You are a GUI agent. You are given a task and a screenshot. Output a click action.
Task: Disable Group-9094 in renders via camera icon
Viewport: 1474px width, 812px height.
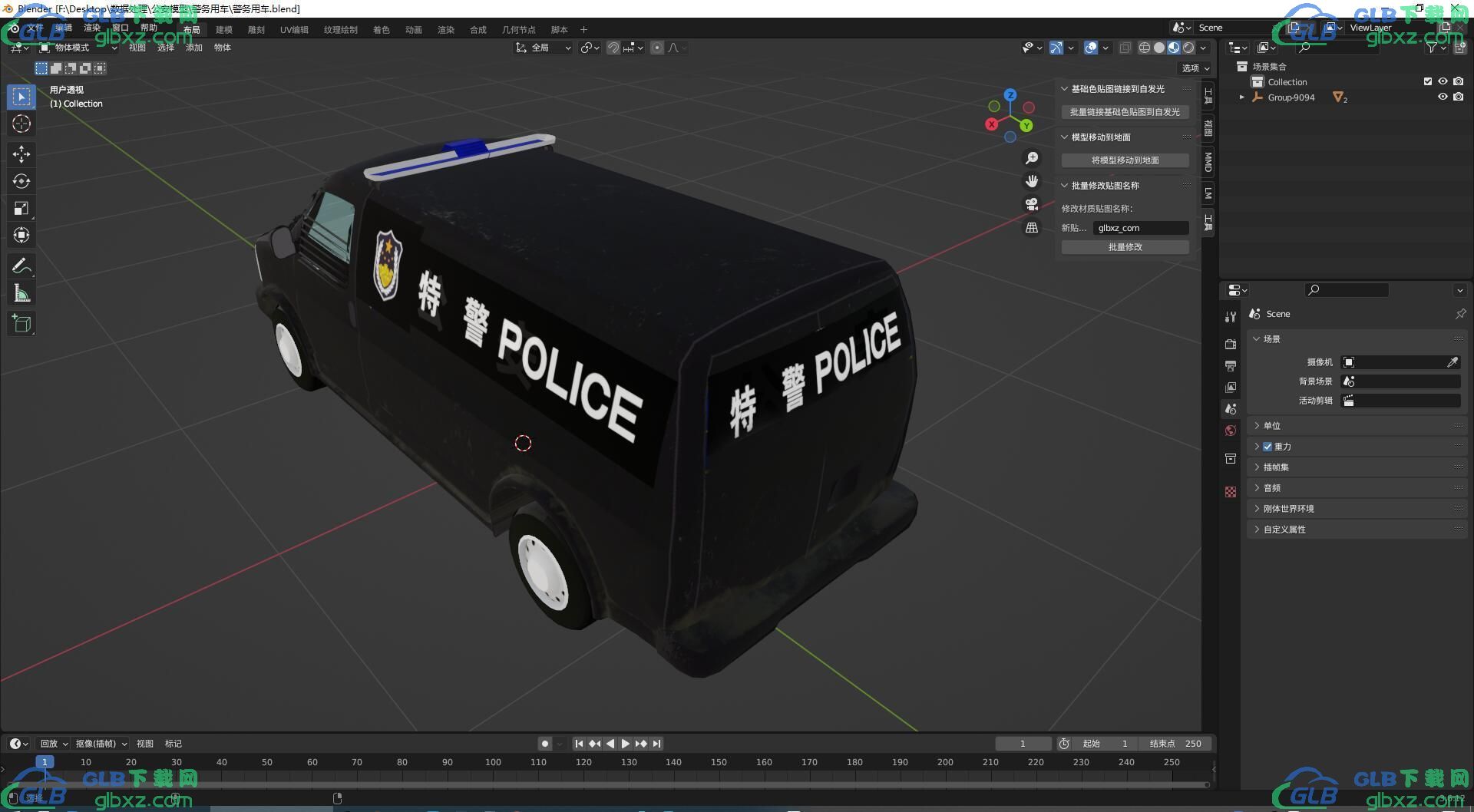tap(1458, 97)
